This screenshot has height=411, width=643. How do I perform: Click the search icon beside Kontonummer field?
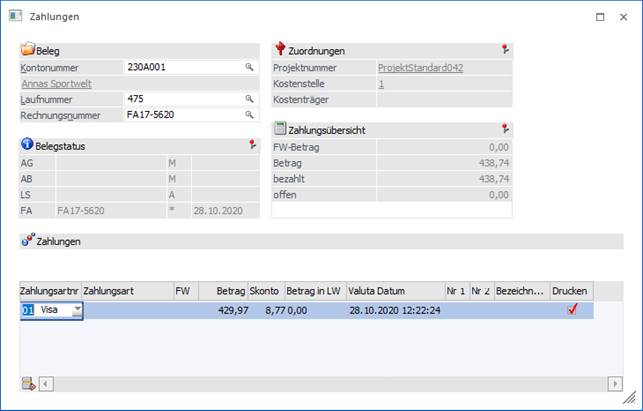(250, 67)
